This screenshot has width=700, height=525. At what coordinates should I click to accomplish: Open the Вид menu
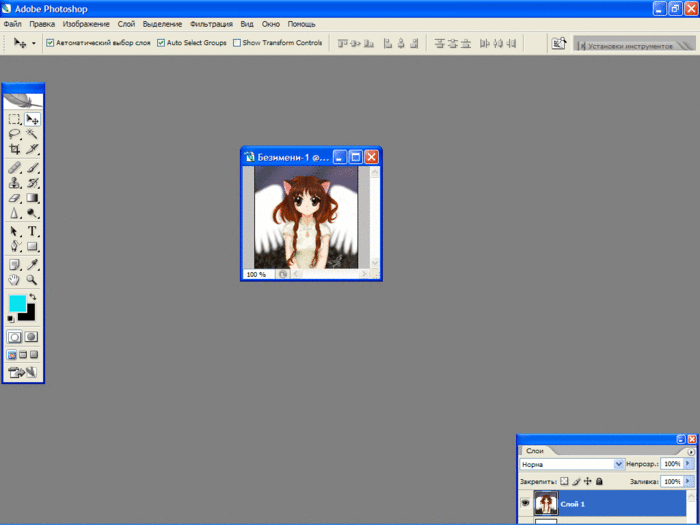coord(247,24)
